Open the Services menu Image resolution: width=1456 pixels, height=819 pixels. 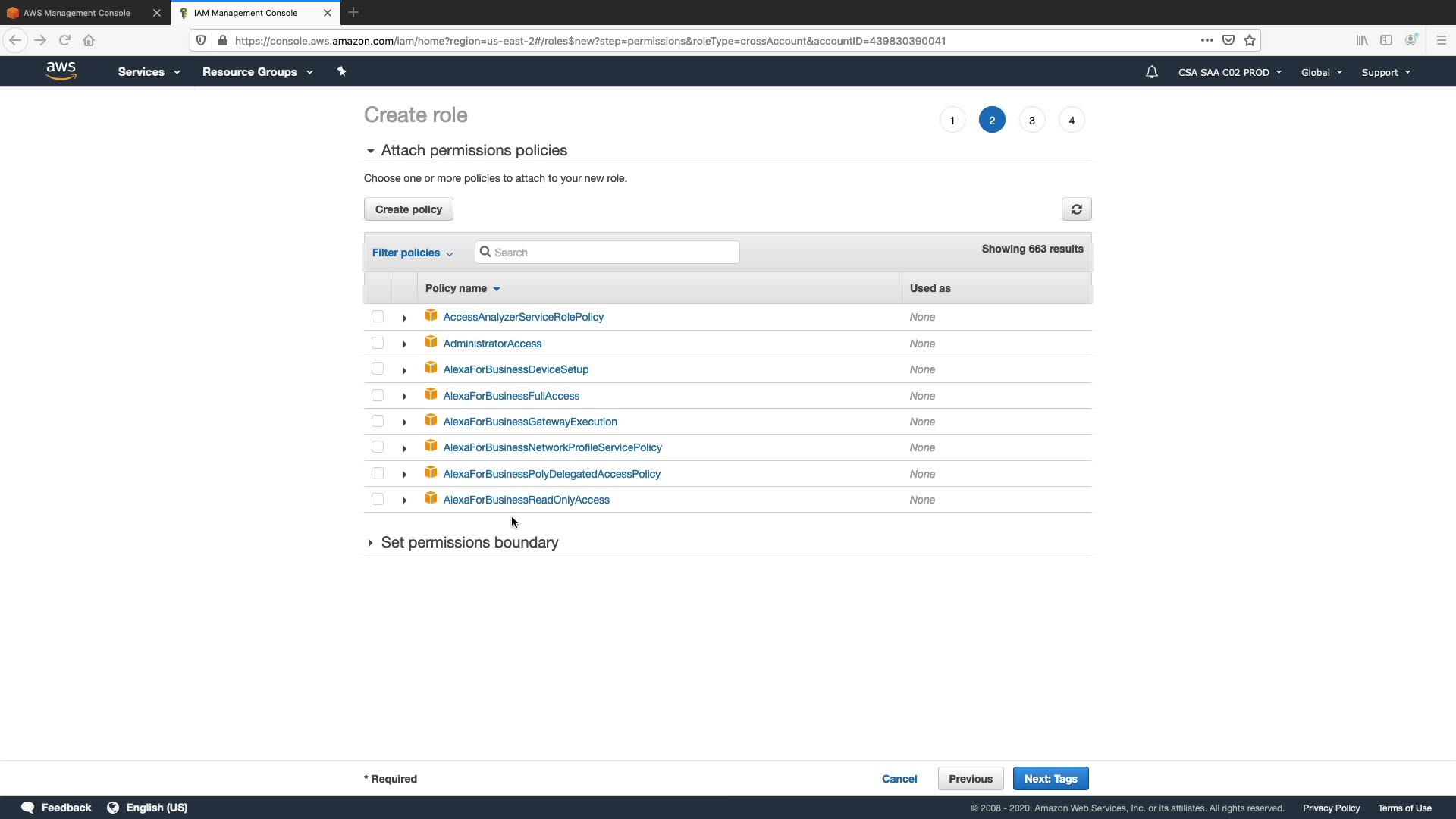tap(149, 72)
